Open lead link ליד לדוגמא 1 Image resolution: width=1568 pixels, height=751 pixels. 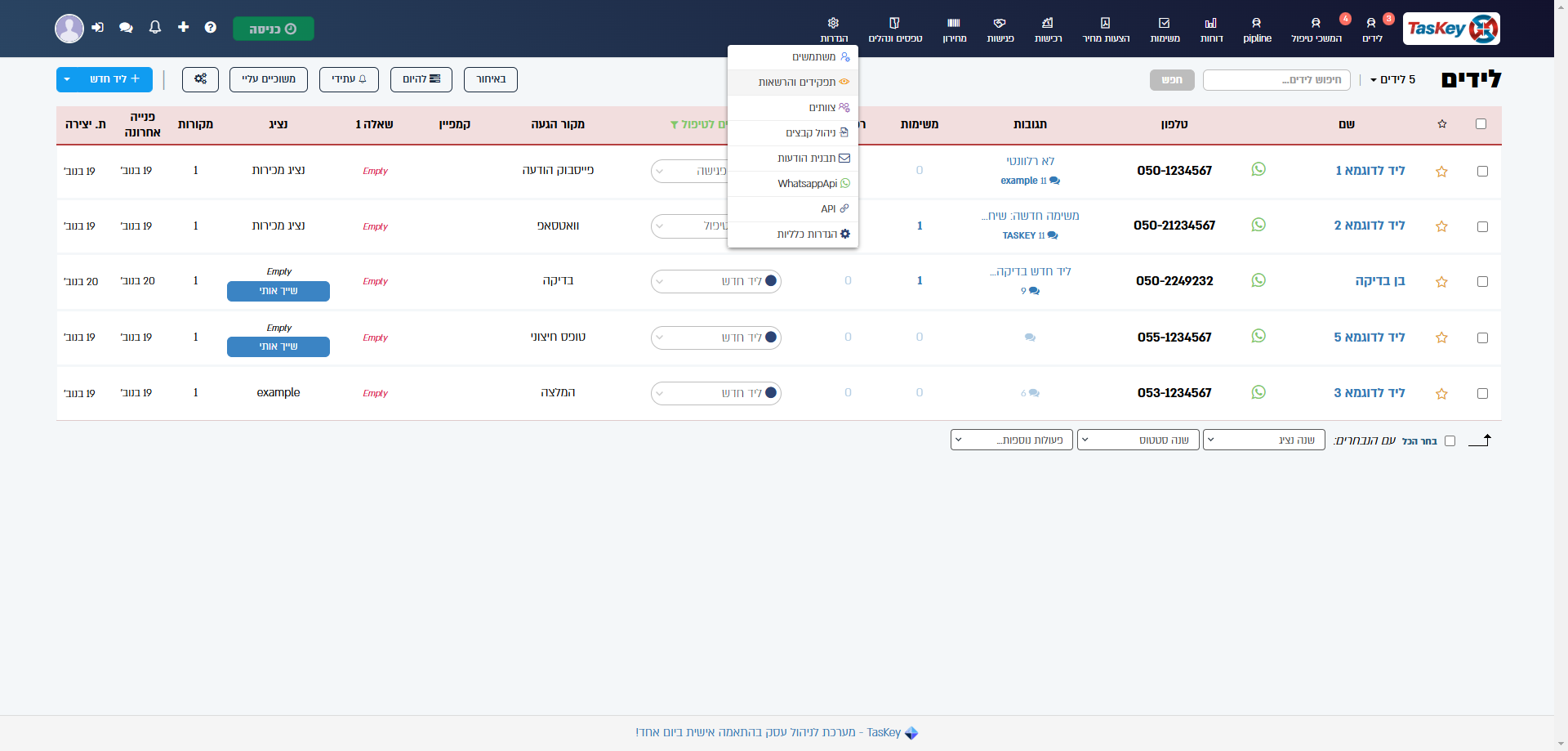tap(1370, 171)
